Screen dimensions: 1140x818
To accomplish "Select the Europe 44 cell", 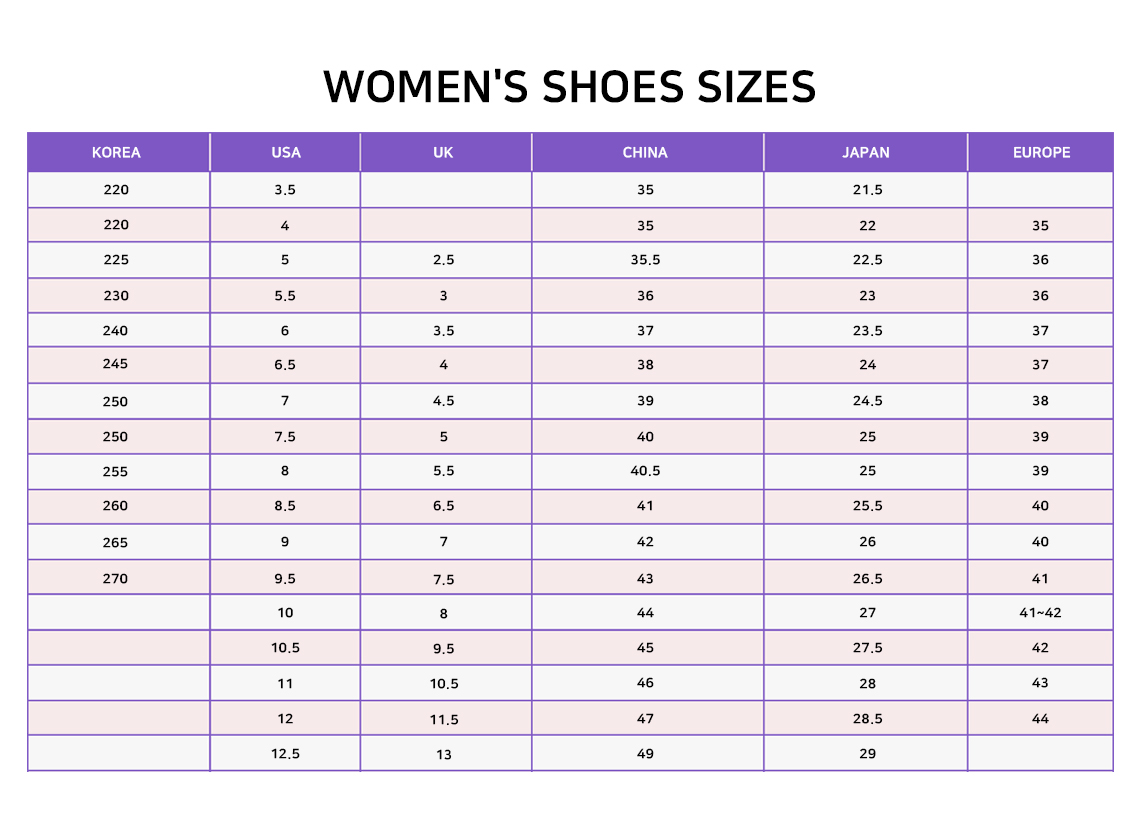I will pos(1040,718).
